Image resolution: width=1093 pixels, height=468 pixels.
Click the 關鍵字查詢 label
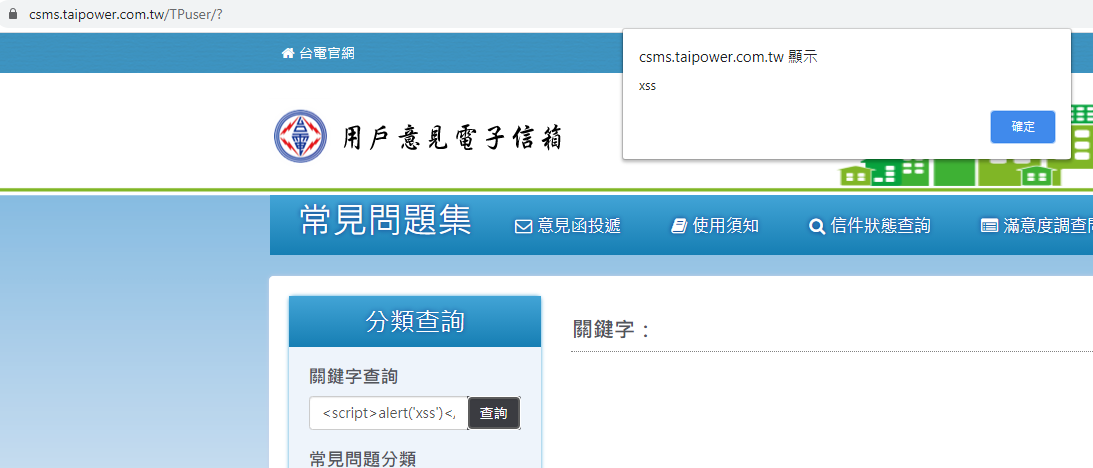coord(353,377)
